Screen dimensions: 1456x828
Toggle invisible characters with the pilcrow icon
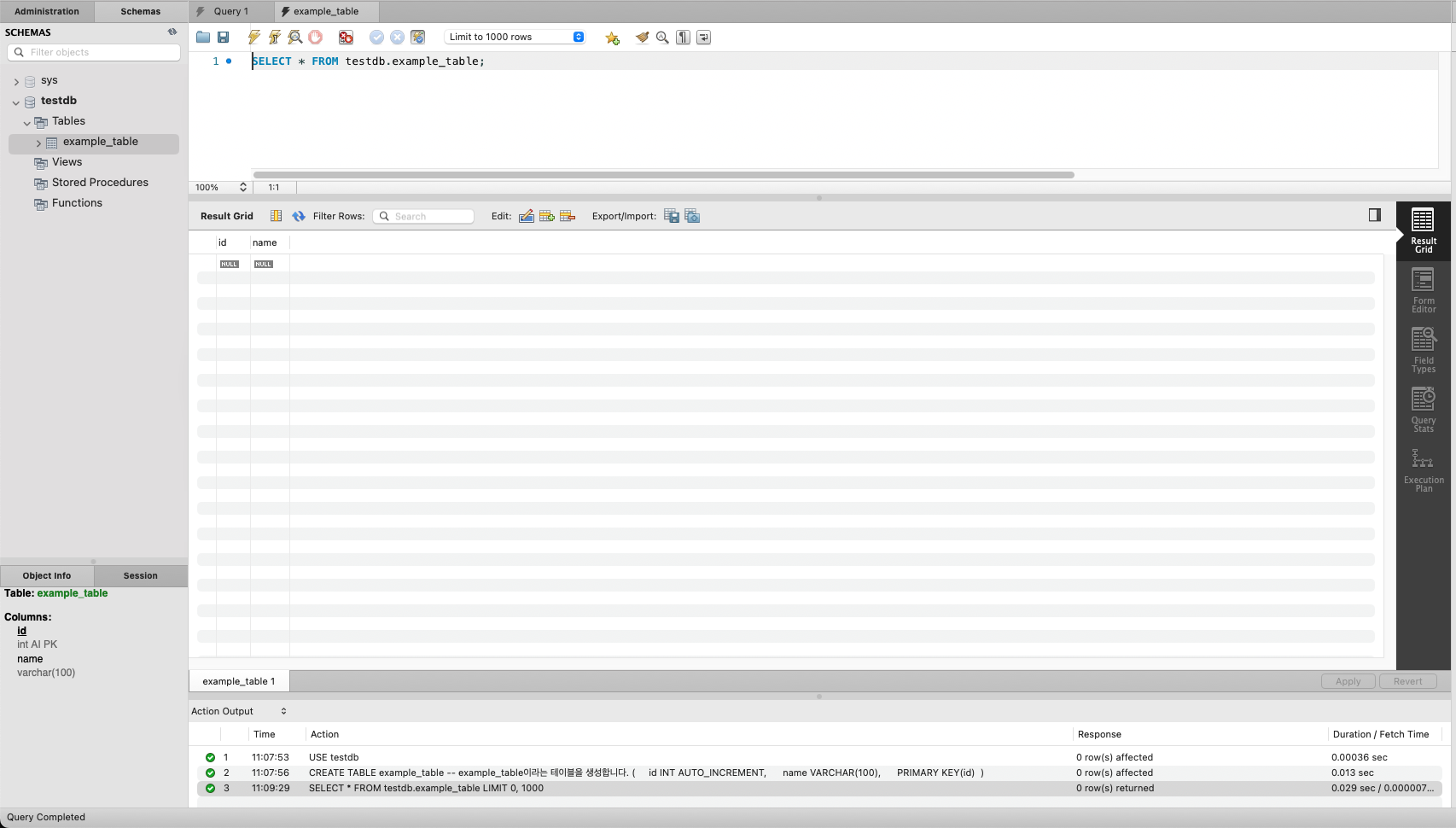[x=683, y=38]
